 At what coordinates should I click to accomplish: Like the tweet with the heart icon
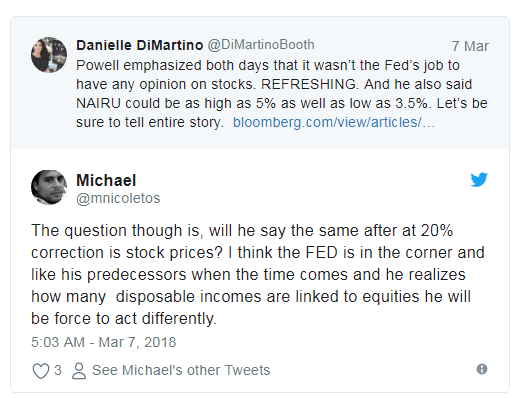tap(41, 371)
